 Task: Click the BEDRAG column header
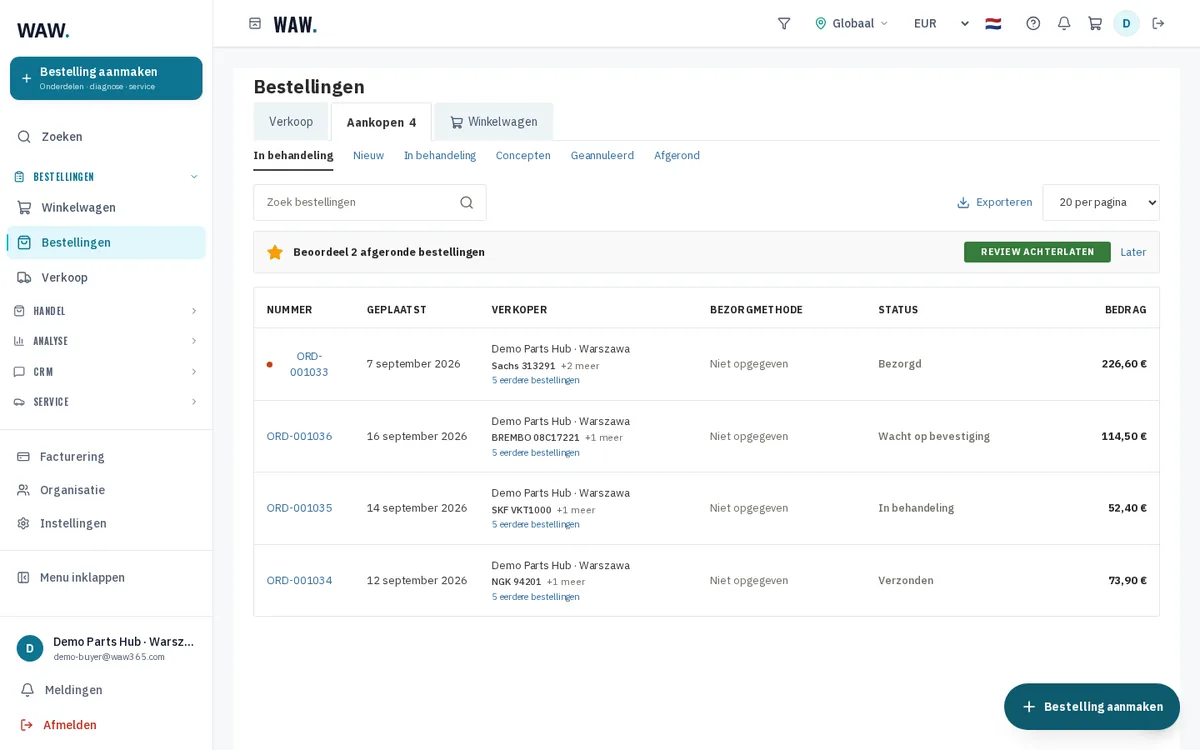click(x=1126, y=310)
